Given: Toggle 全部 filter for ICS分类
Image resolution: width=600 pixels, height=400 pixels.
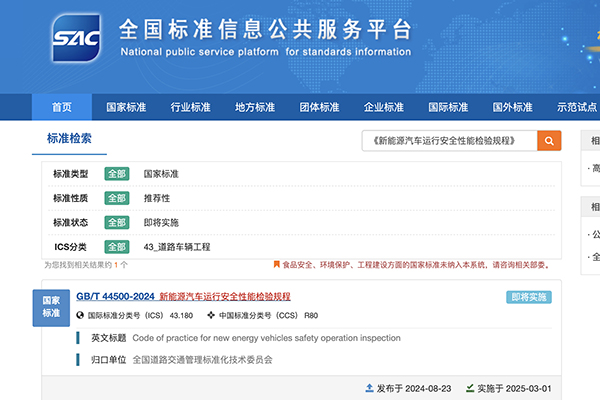Looking at the screenshot, I should click(117, 246).
